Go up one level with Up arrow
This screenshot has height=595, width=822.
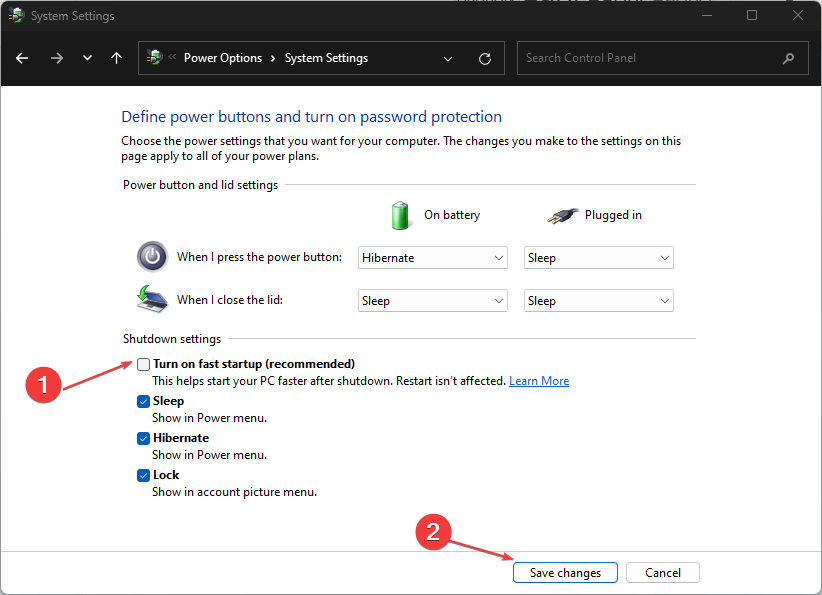tap(116, 58)
